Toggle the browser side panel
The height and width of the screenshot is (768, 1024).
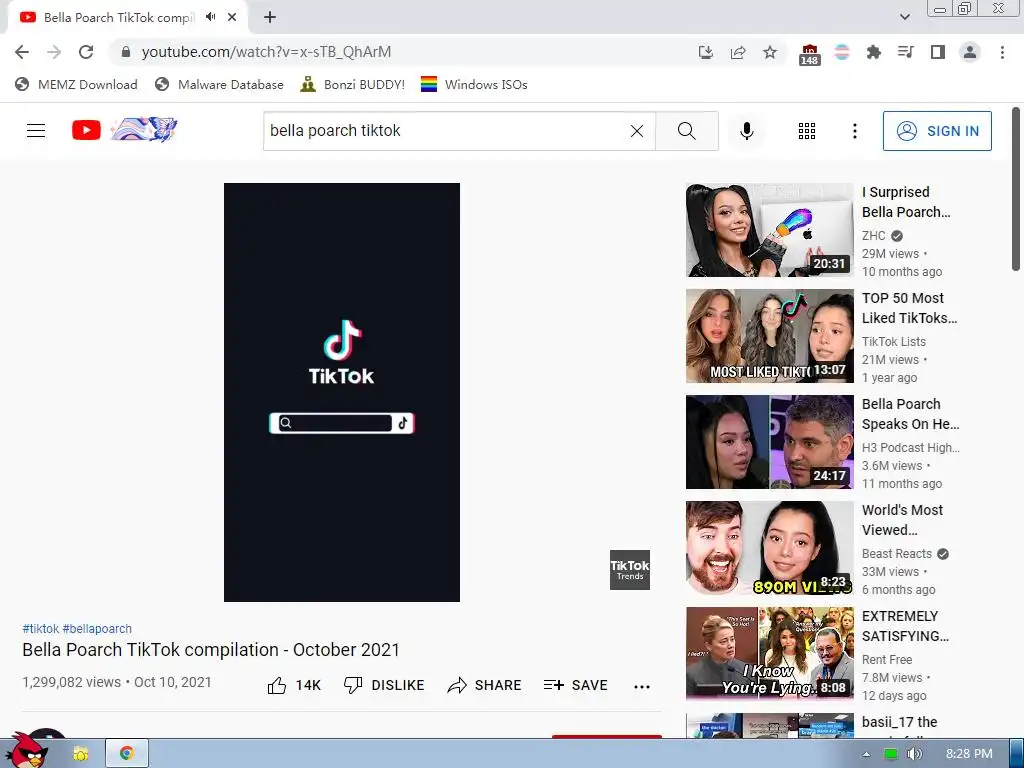click(x=938, y=52)
